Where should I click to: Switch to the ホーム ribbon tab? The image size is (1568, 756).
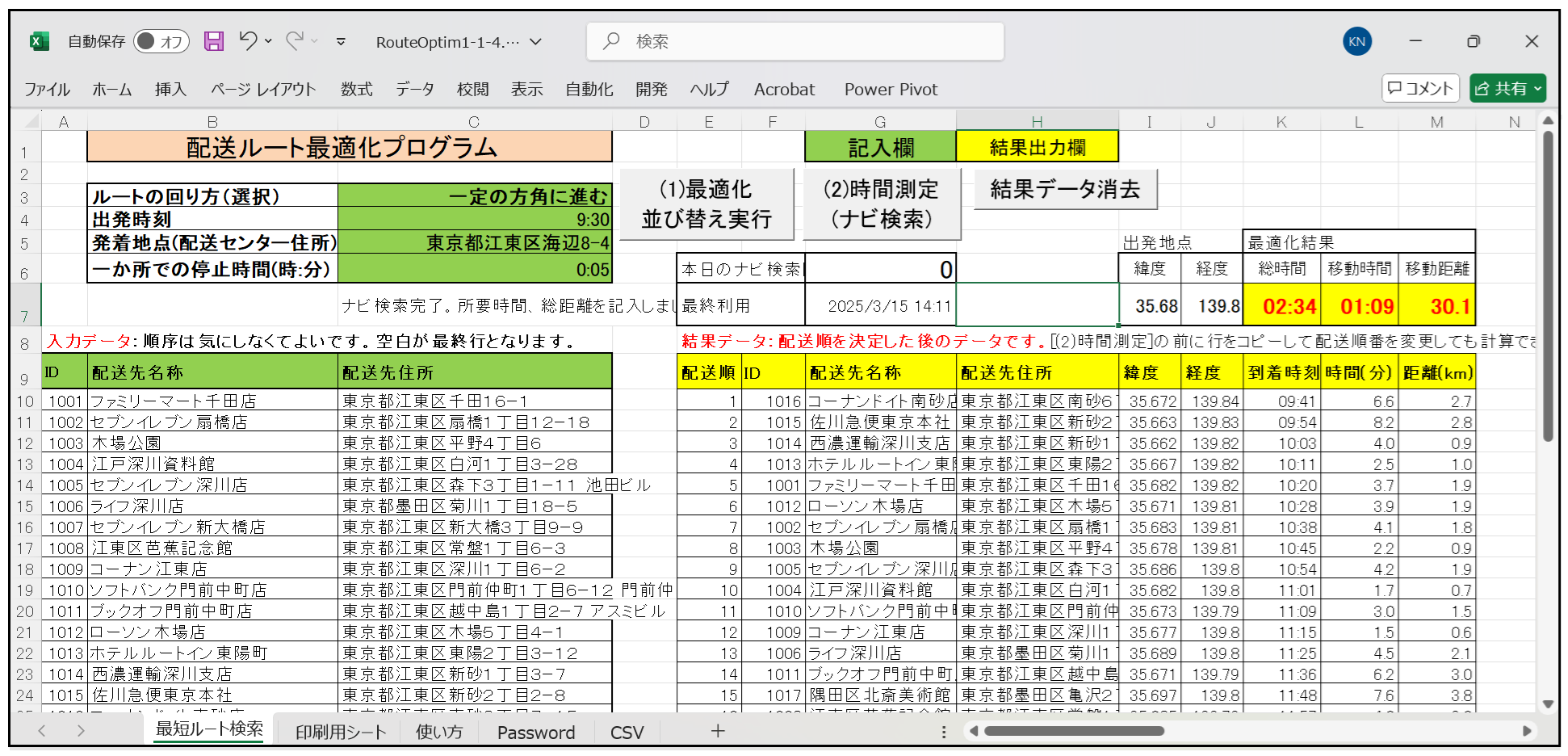coord(111,90)
